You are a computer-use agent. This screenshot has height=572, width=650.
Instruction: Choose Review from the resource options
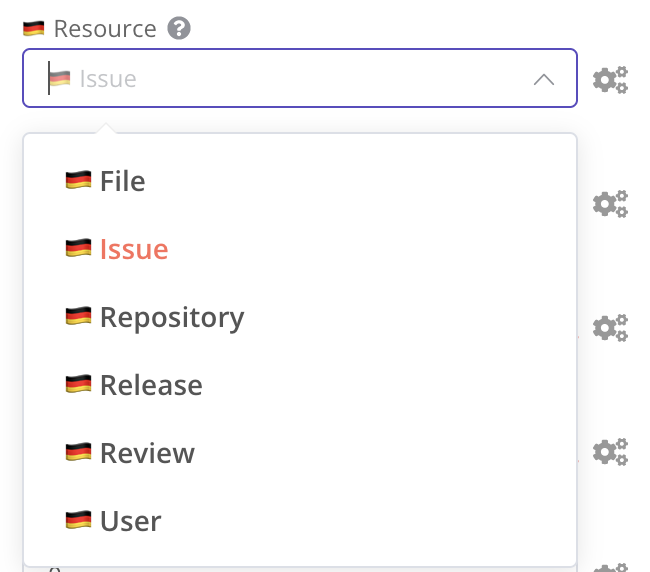[x=147, y=453]
